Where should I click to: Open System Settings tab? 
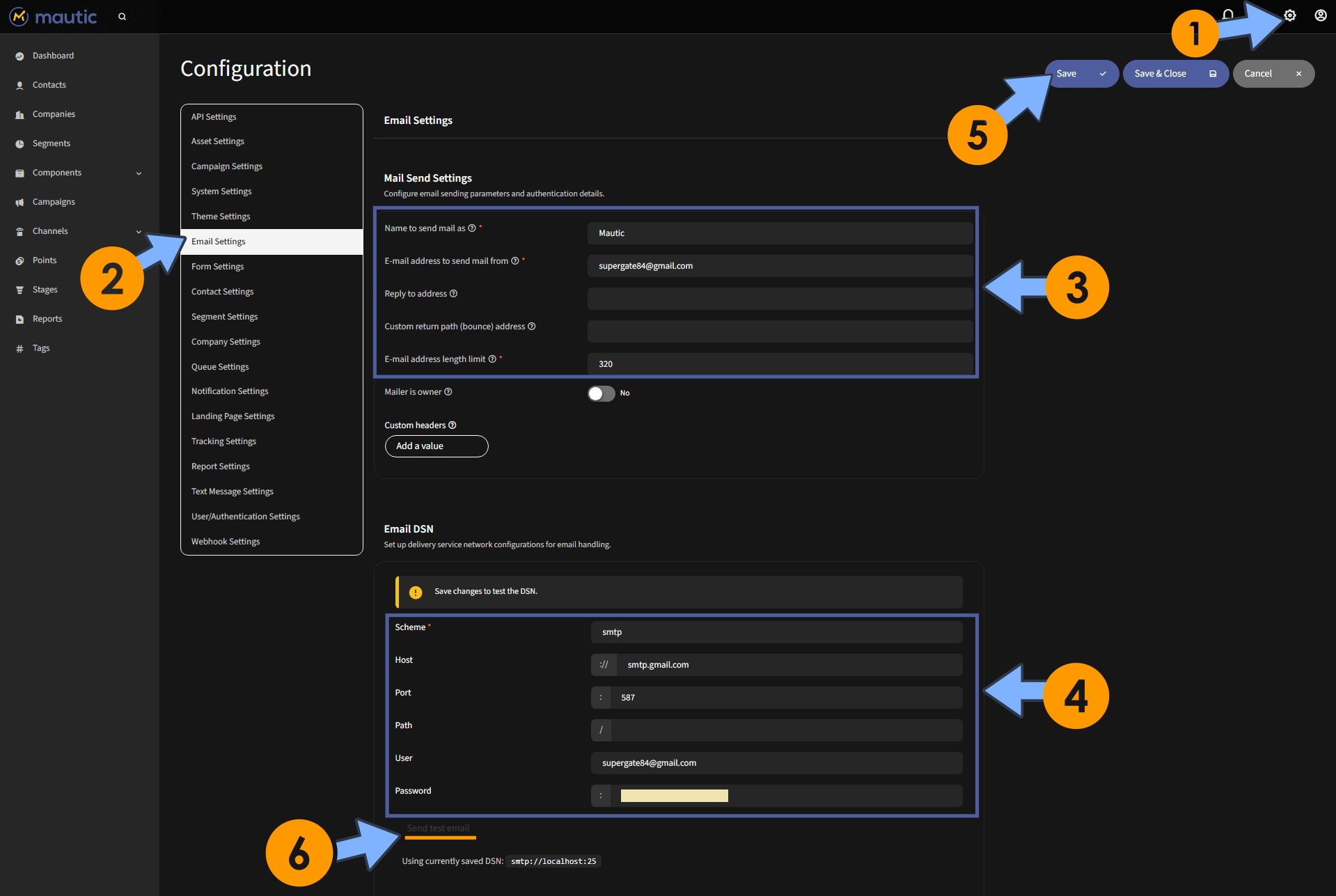coord(272,191)
